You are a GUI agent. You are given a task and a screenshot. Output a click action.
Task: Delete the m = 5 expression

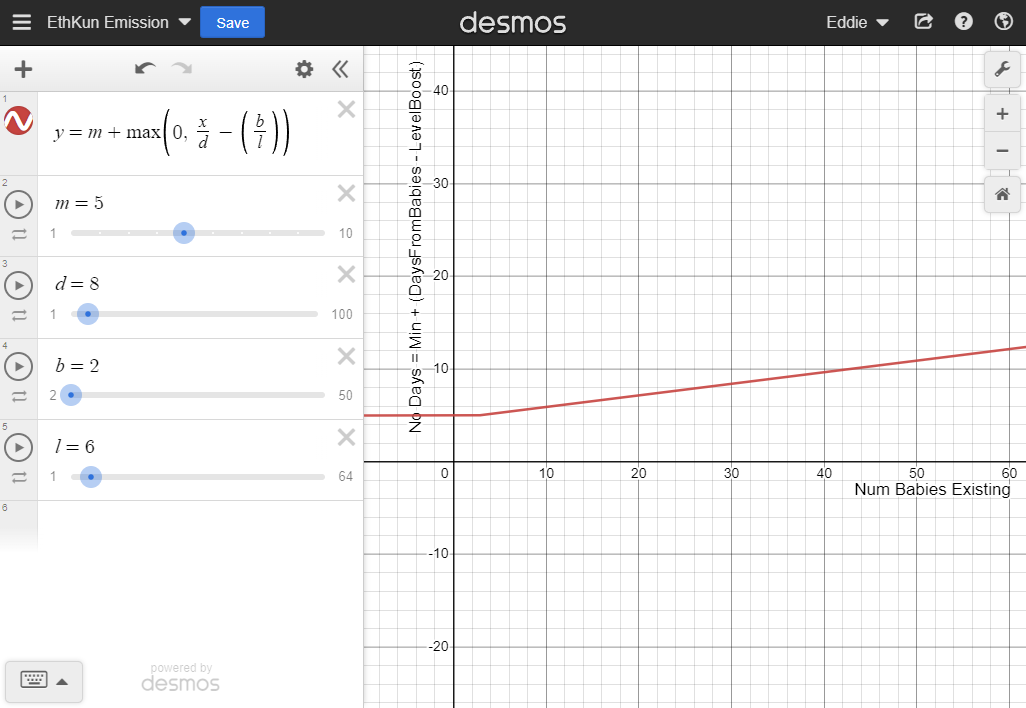[346, 193]
